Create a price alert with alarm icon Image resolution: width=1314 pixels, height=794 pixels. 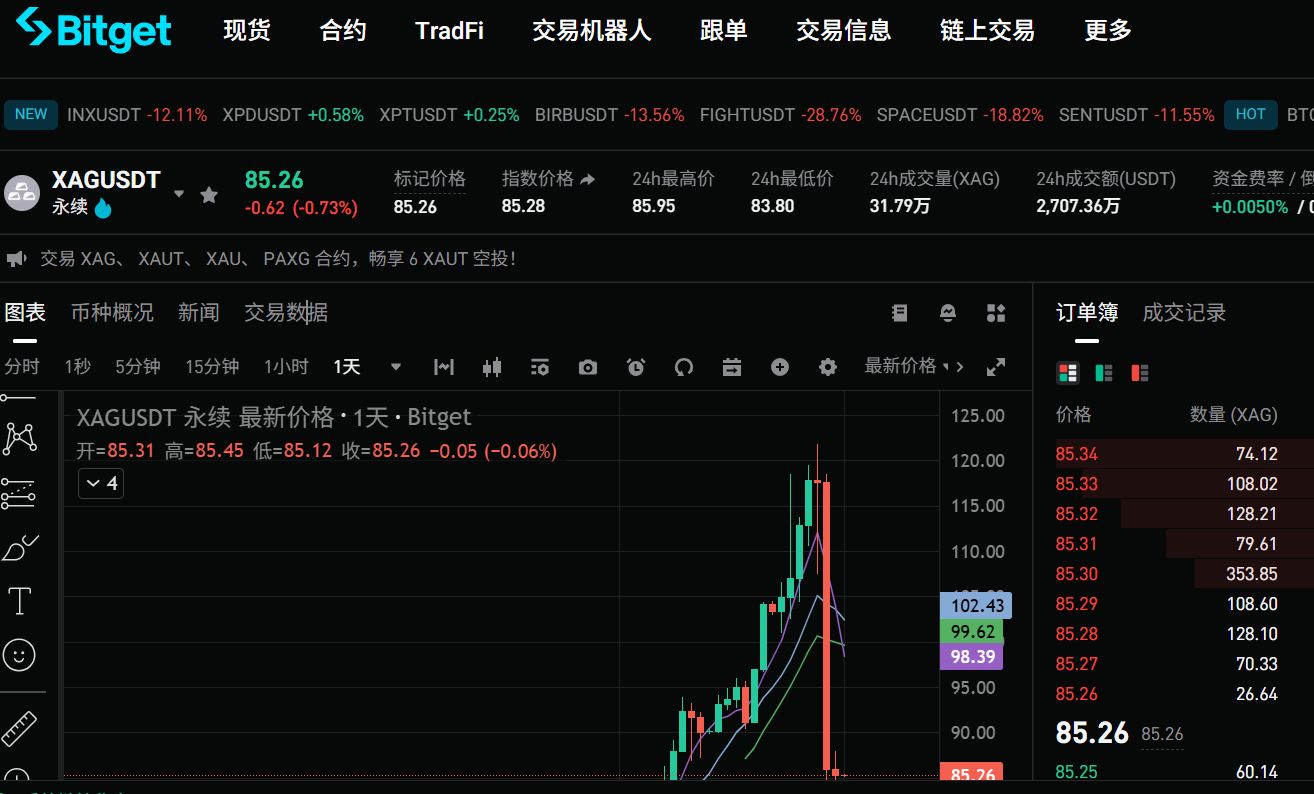(x=636, y=367)
